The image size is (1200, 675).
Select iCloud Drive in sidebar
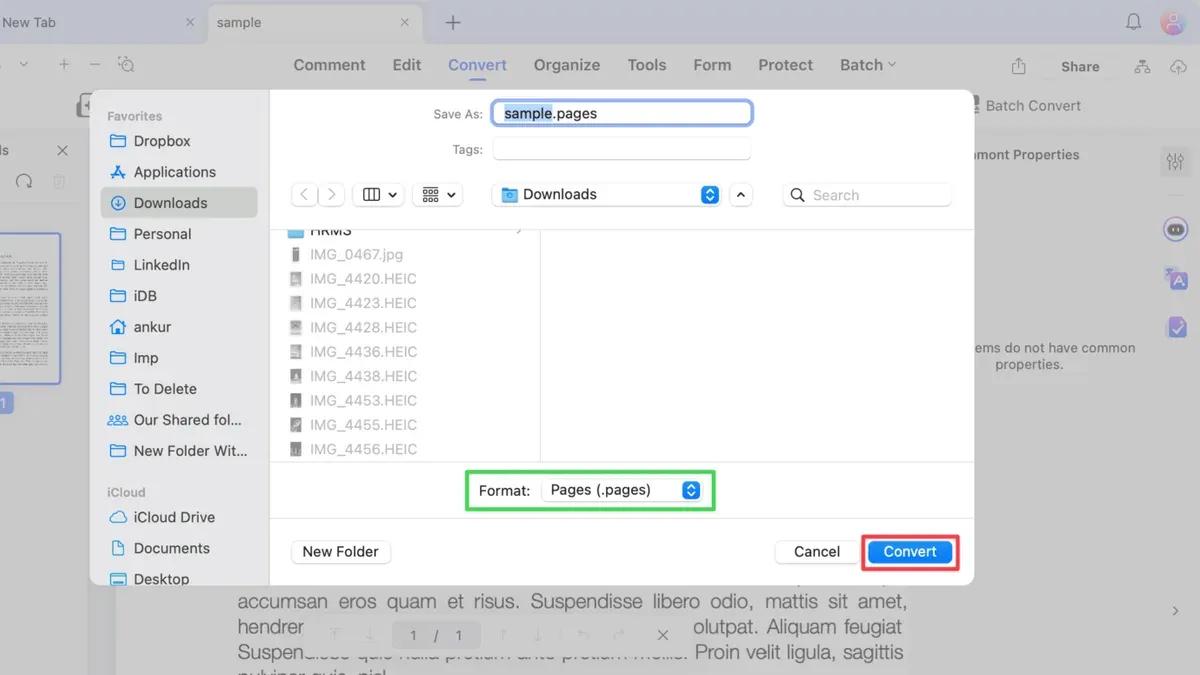click(179, 517)
